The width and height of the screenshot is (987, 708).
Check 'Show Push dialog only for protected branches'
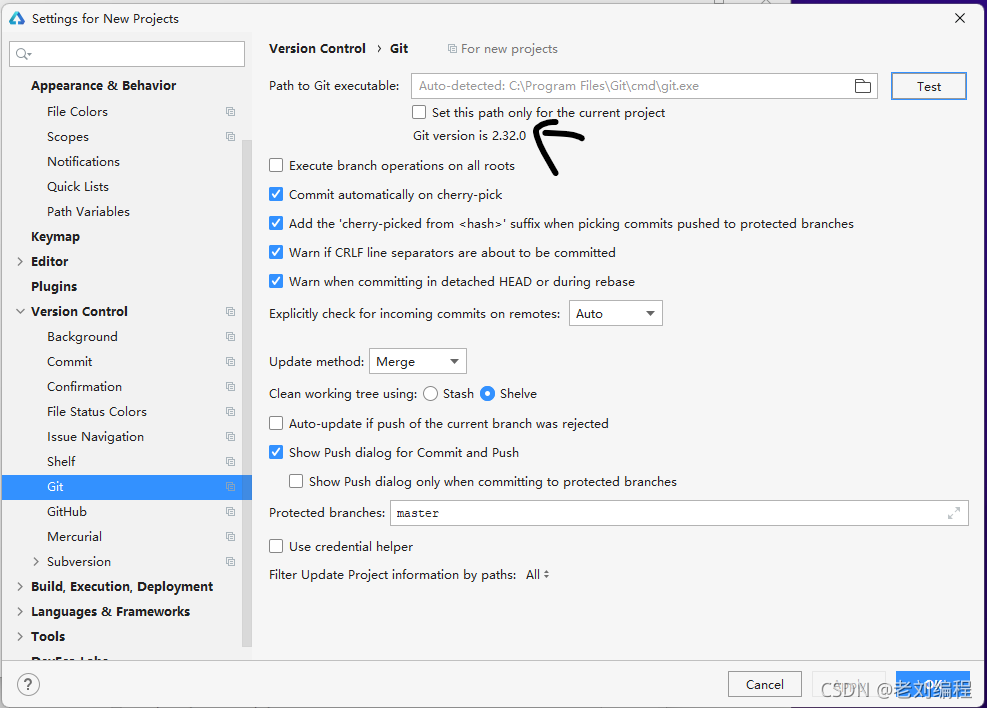(296, 481)
